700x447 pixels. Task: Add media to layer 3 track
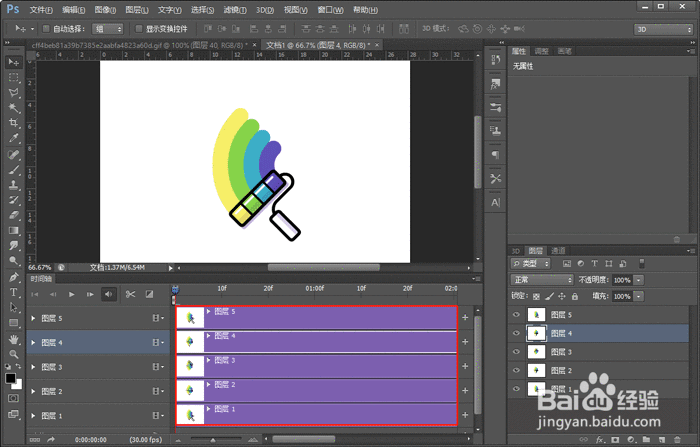(x=465, y=366)
